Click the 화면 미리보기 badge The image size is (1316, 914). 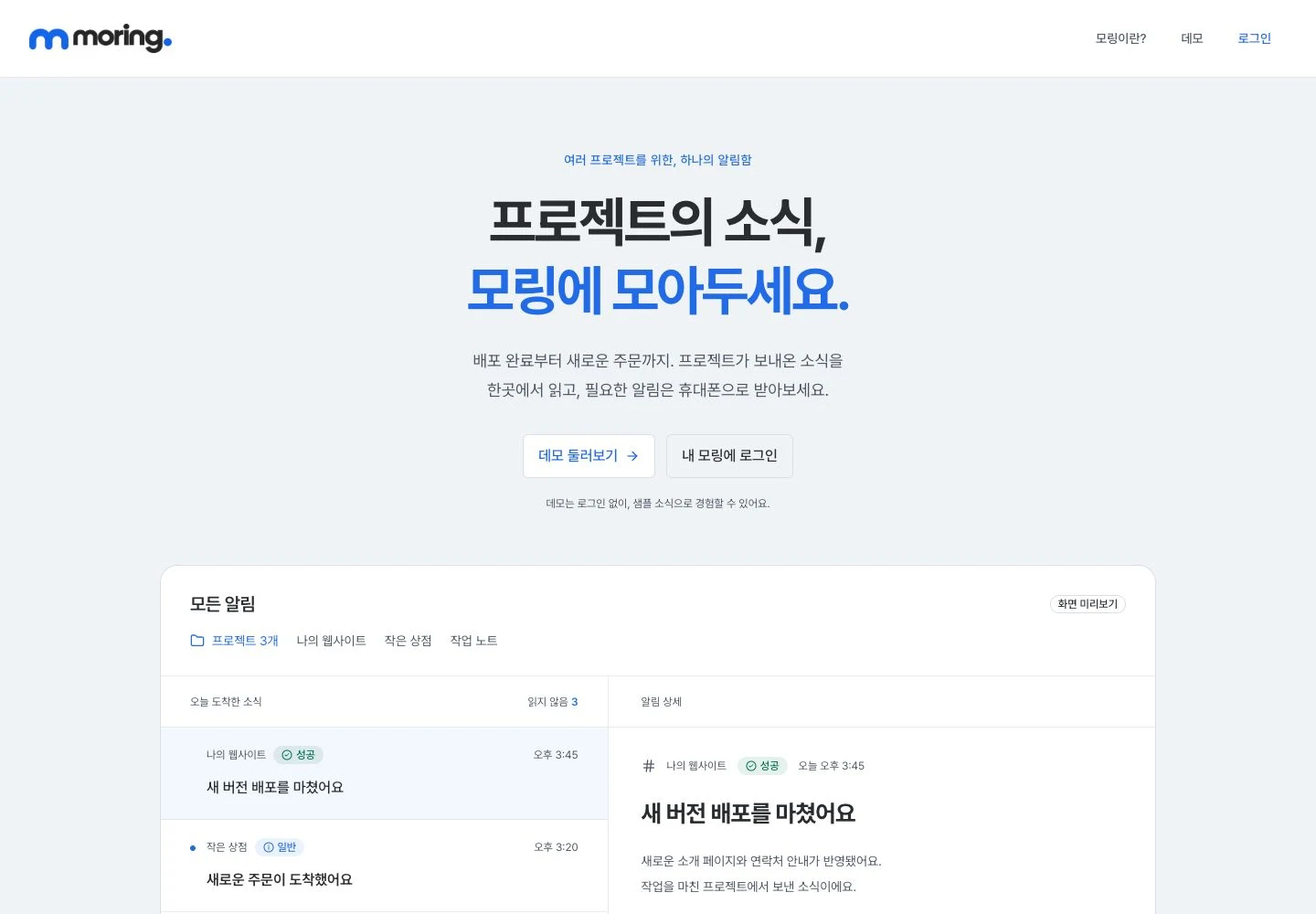tap(1088, 604)
